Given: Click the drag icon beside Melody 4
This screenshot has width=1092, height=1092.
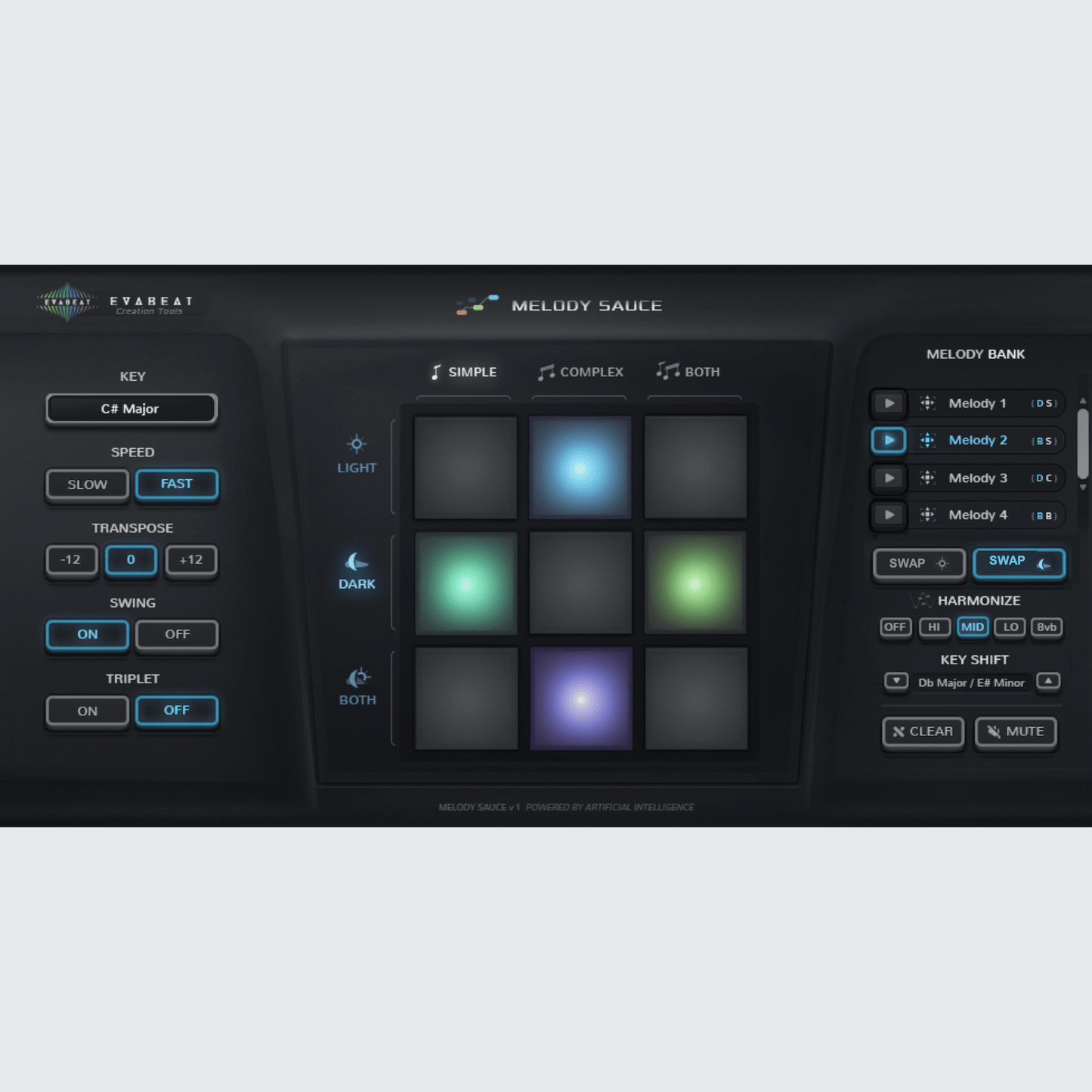Looking at the screenshot, I should pos(927,515).
